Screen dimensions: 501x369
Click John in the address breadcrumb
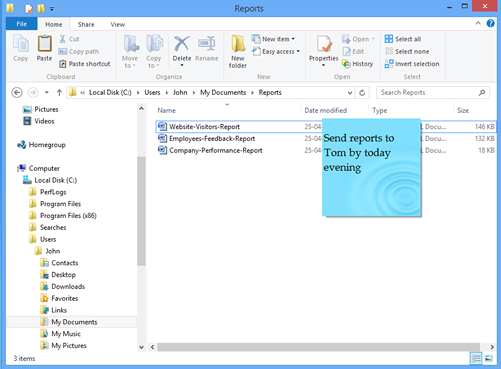(180, 92)
